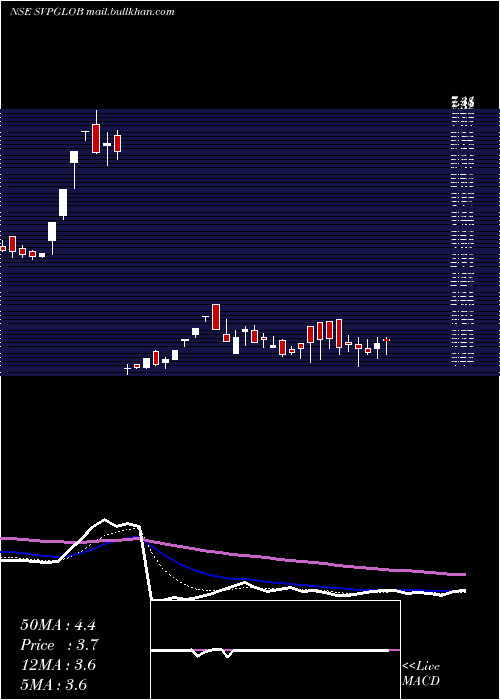Click the NSE SVPGLOB mail.bullkhan.com title text

[92, 12]
